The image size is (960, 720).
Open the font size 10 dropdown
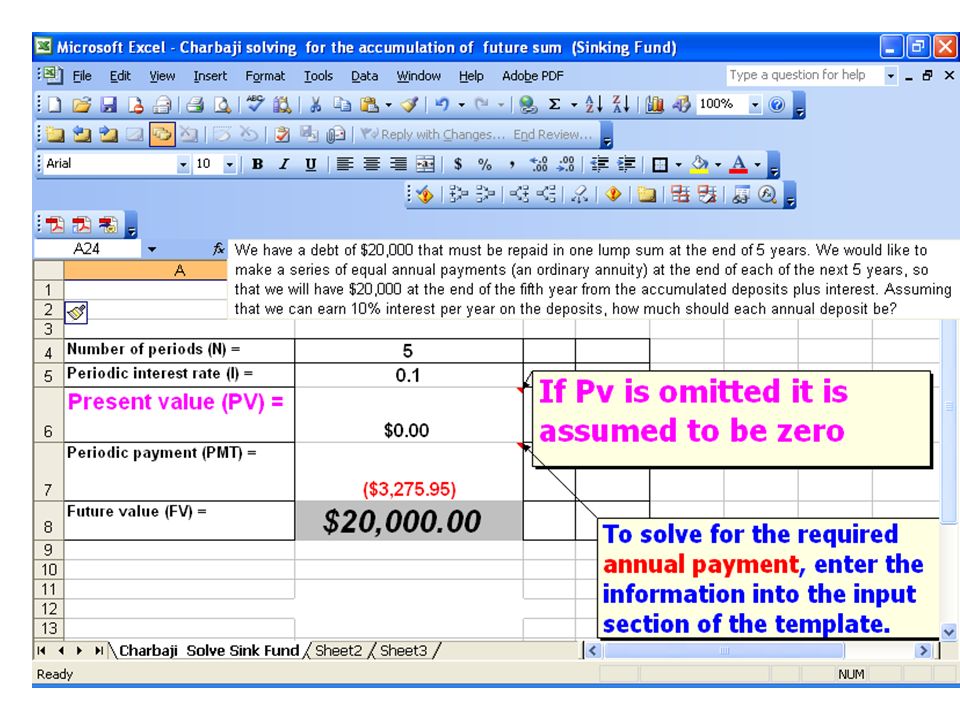(x=230, y=164)
